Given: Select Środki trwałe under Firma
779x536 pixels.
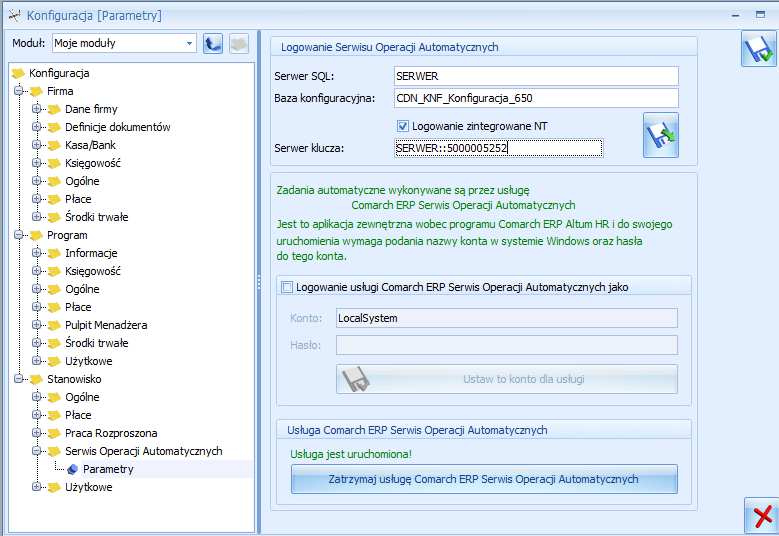Looking at the screenshot, I should click(x=96, y=217).
